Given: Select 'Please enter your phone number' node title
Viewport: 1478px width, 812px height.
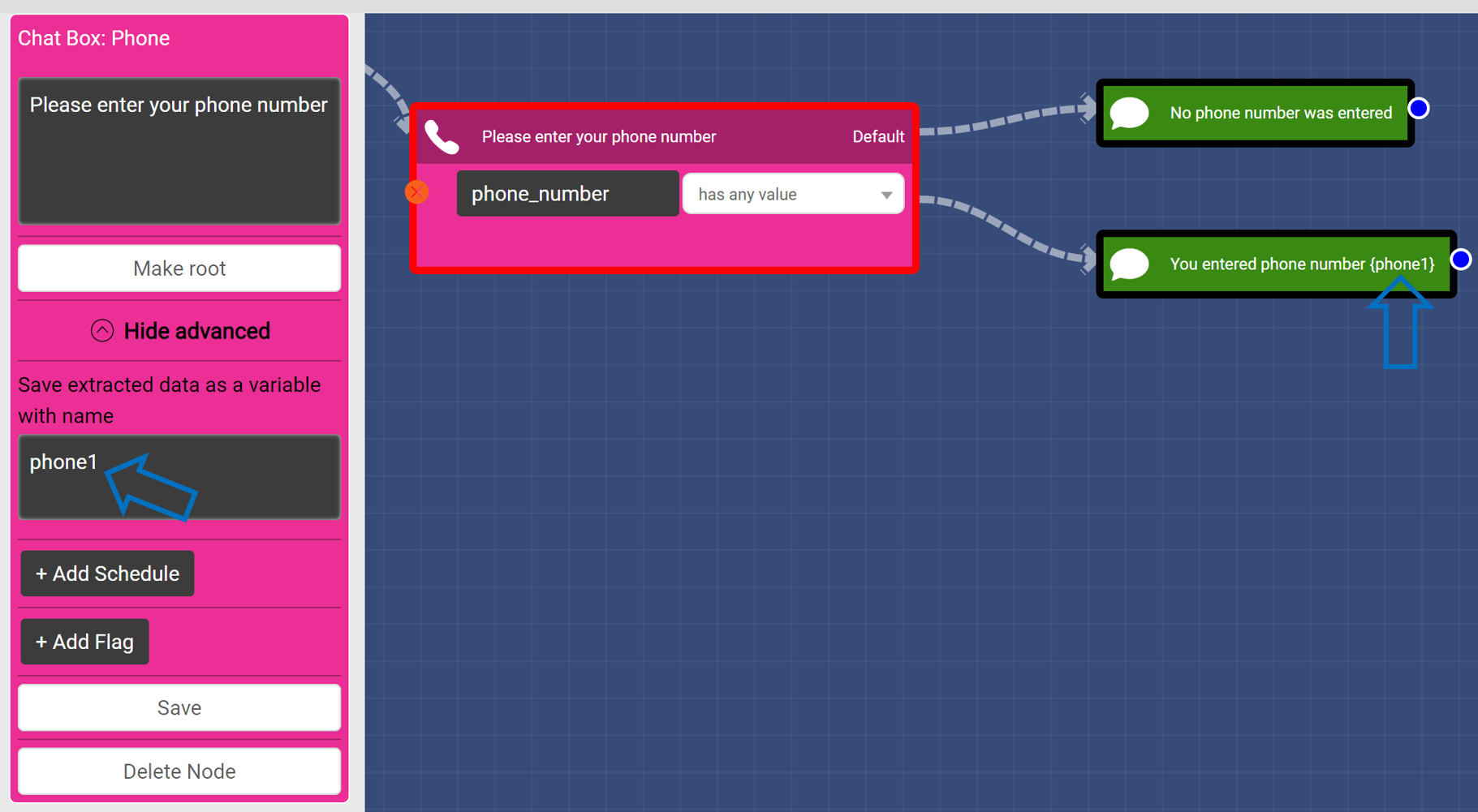Looking at the screenshot, I should coord(599,137).
